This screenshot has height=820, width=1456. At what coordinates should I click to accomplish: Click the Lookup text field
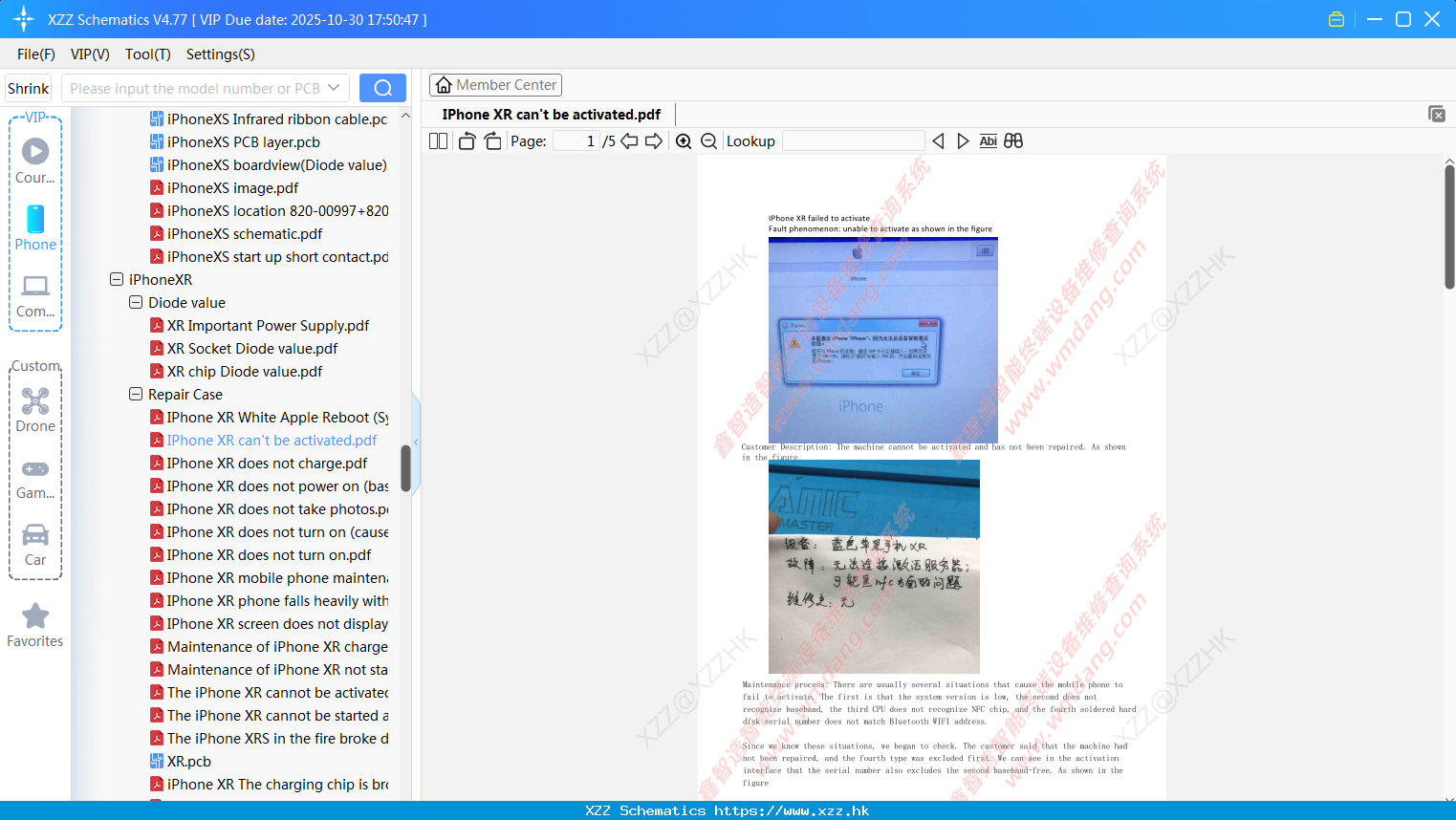(x=854, y=140)
